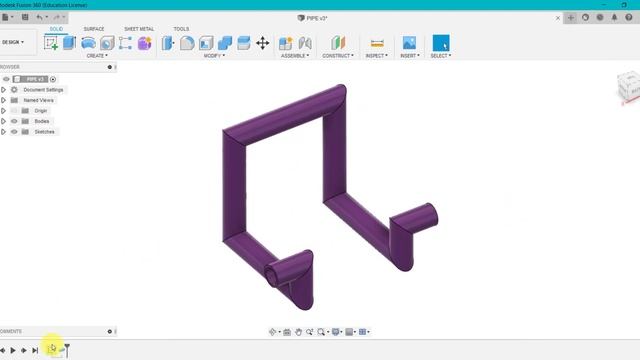Open the INSERT panel dropdown
The width and height of the screenshot is (640, 360).
click(410, 56)
